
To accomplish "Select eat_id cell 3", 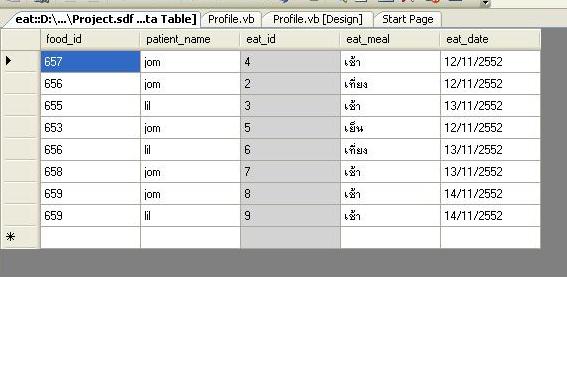I will pyautogui.click(x=290, y=106).
